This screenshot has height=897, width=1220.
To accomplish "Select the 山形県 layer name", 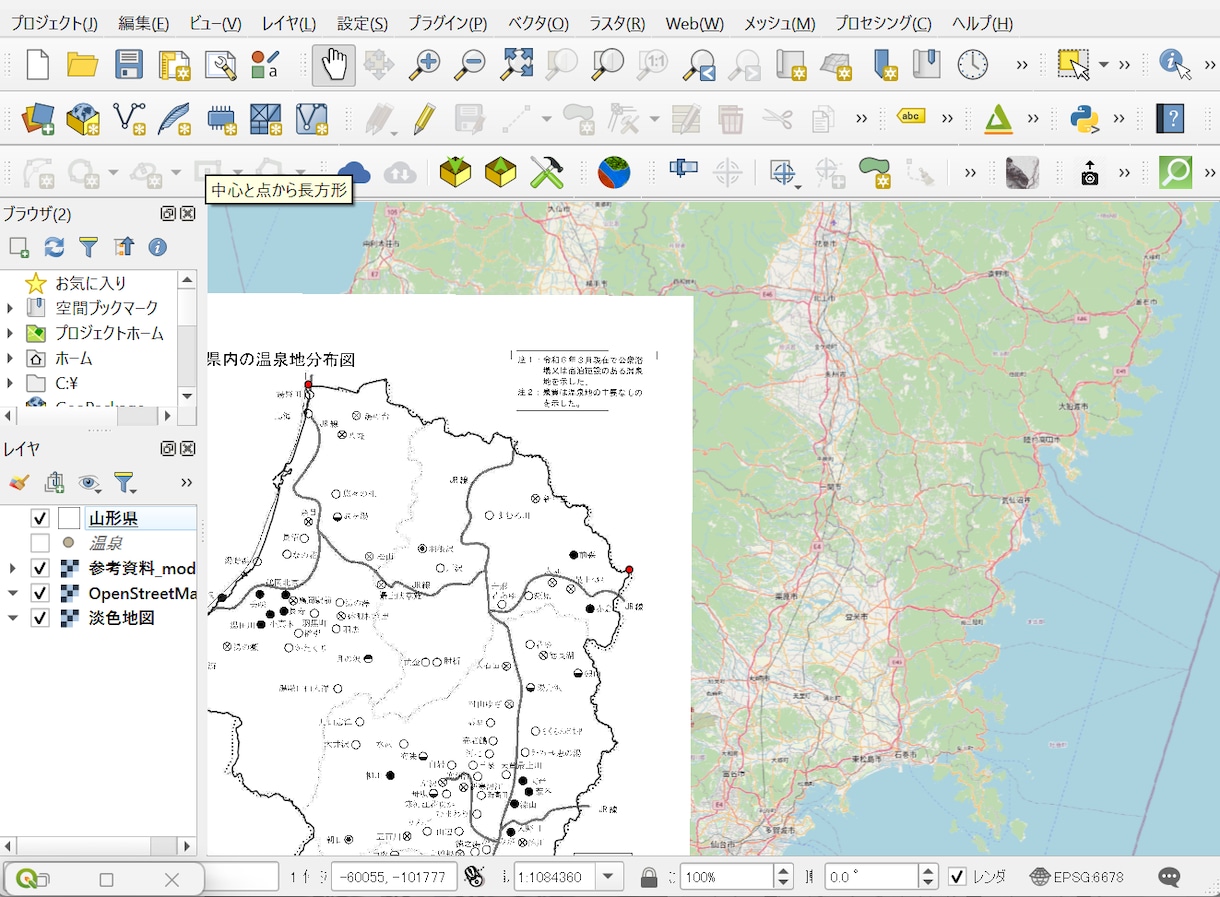I will coord(113,518).
